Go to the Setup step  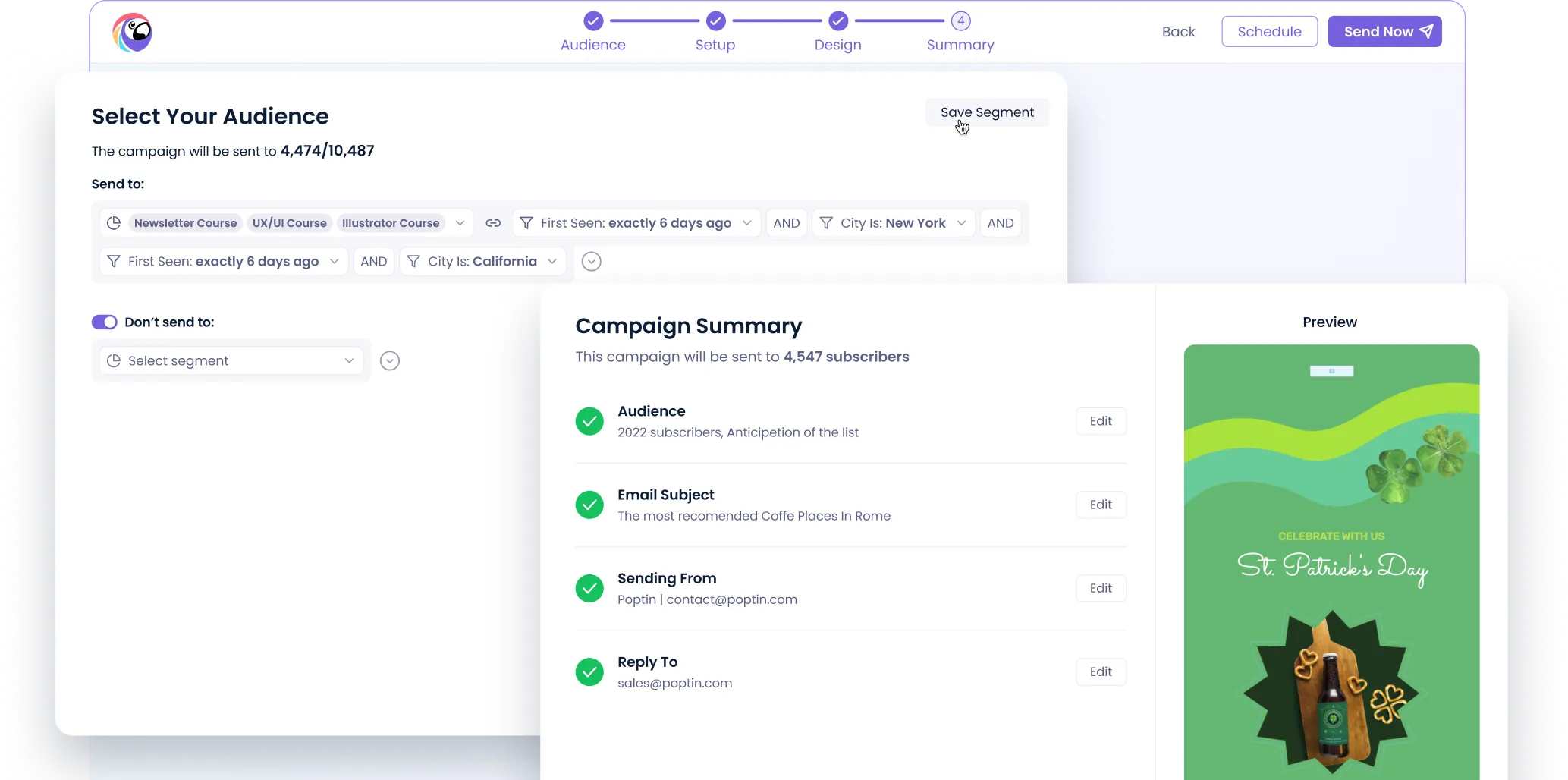pyautogui.click(x=715, y=45)
